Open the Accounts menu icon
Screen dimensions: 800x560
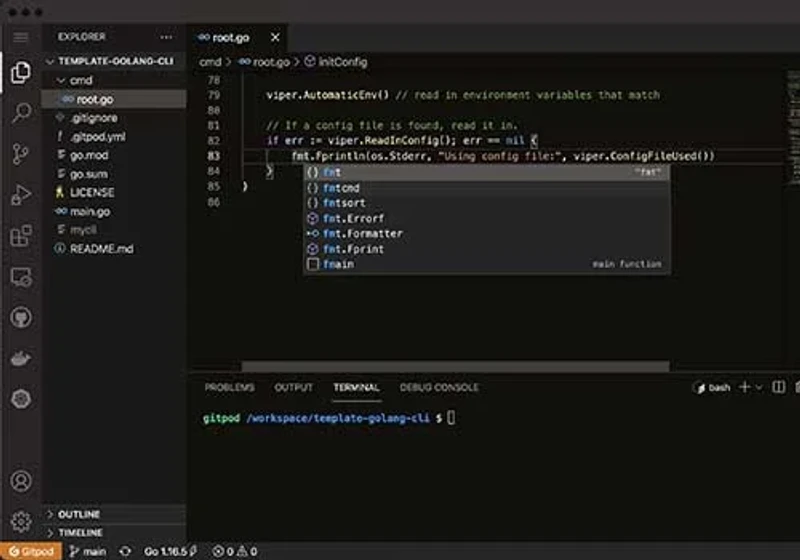21,481
